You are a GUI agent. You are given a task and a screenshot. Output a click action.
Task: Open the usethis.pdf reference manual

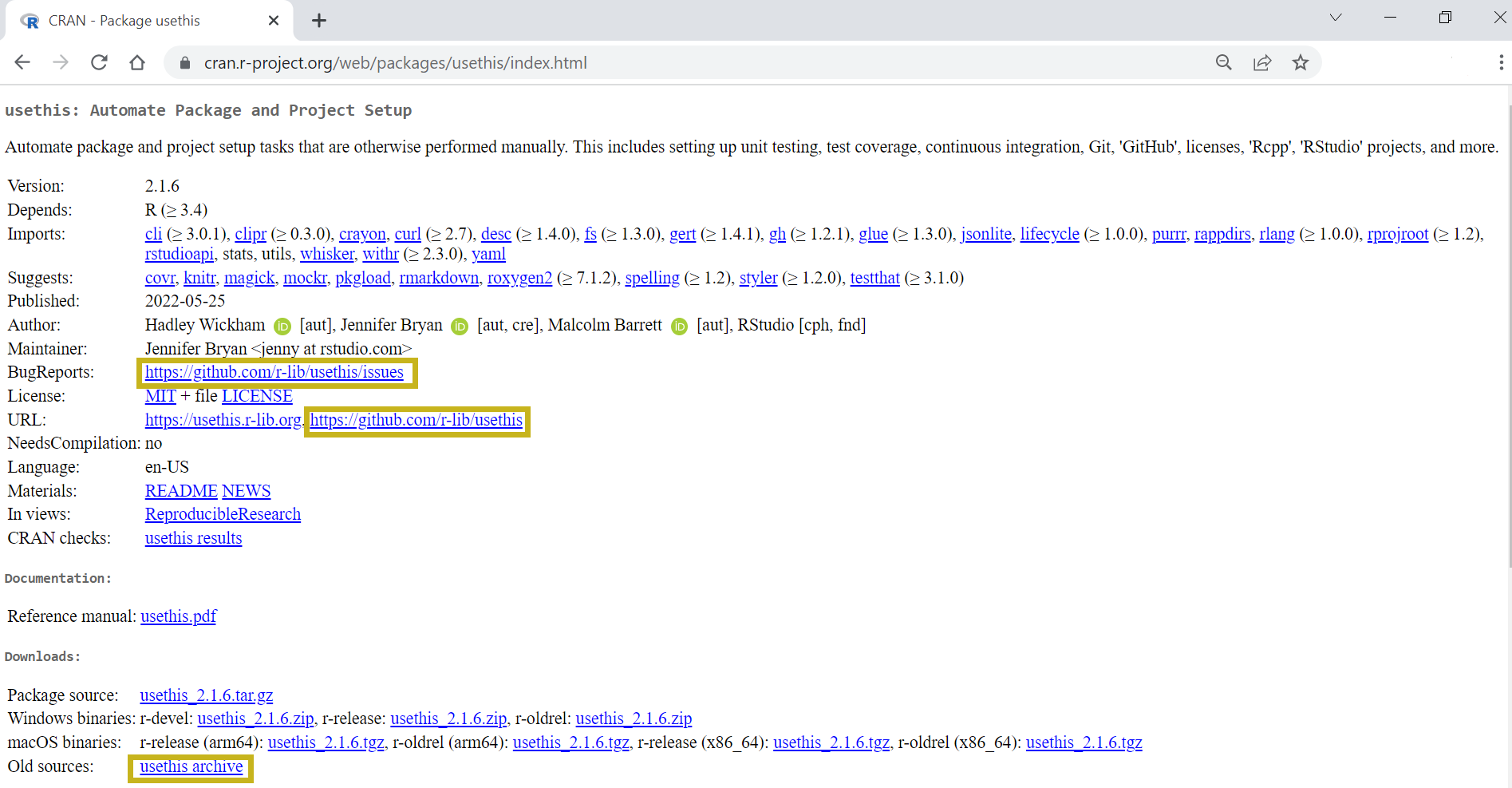pos(178,616)
